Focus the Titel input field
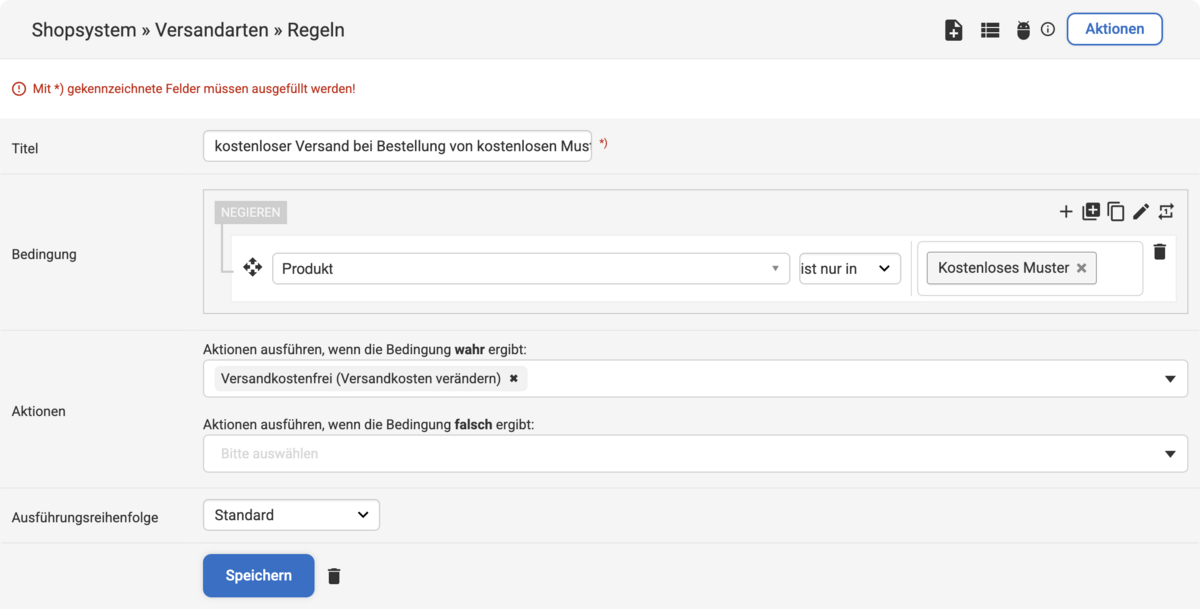Image resolution: width=1200 pixels, height=609 pixels. 397,146
